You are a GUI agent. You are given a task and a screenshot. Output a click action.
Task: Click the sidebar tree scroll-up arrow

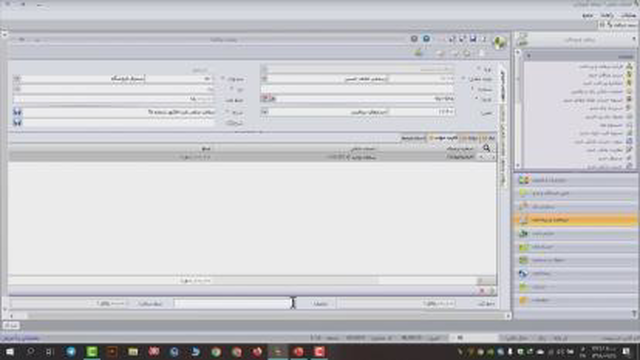click(518, 52)
